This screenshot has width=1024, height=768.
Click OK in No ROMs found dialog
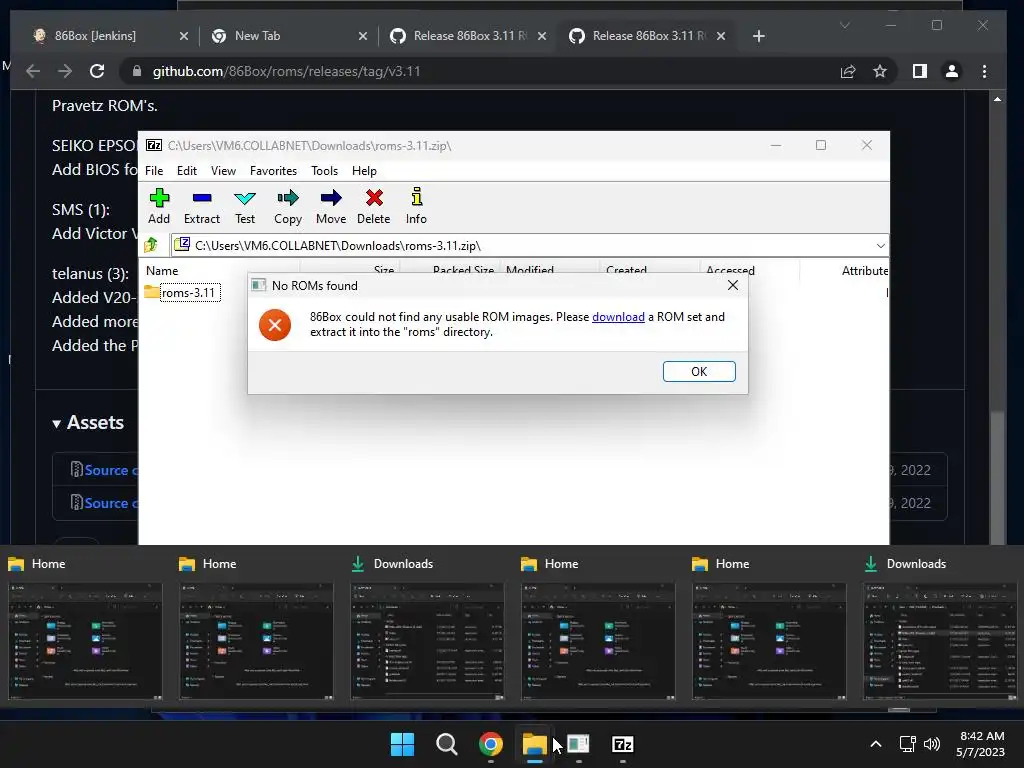click(699, 371)
